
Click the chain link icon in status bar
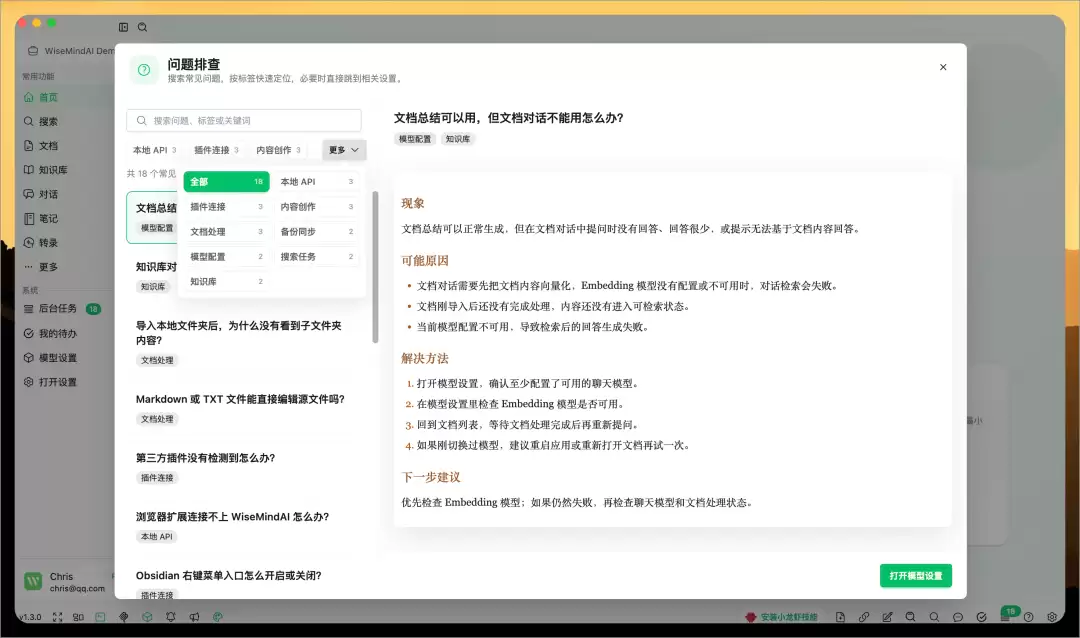coord(864,617)
